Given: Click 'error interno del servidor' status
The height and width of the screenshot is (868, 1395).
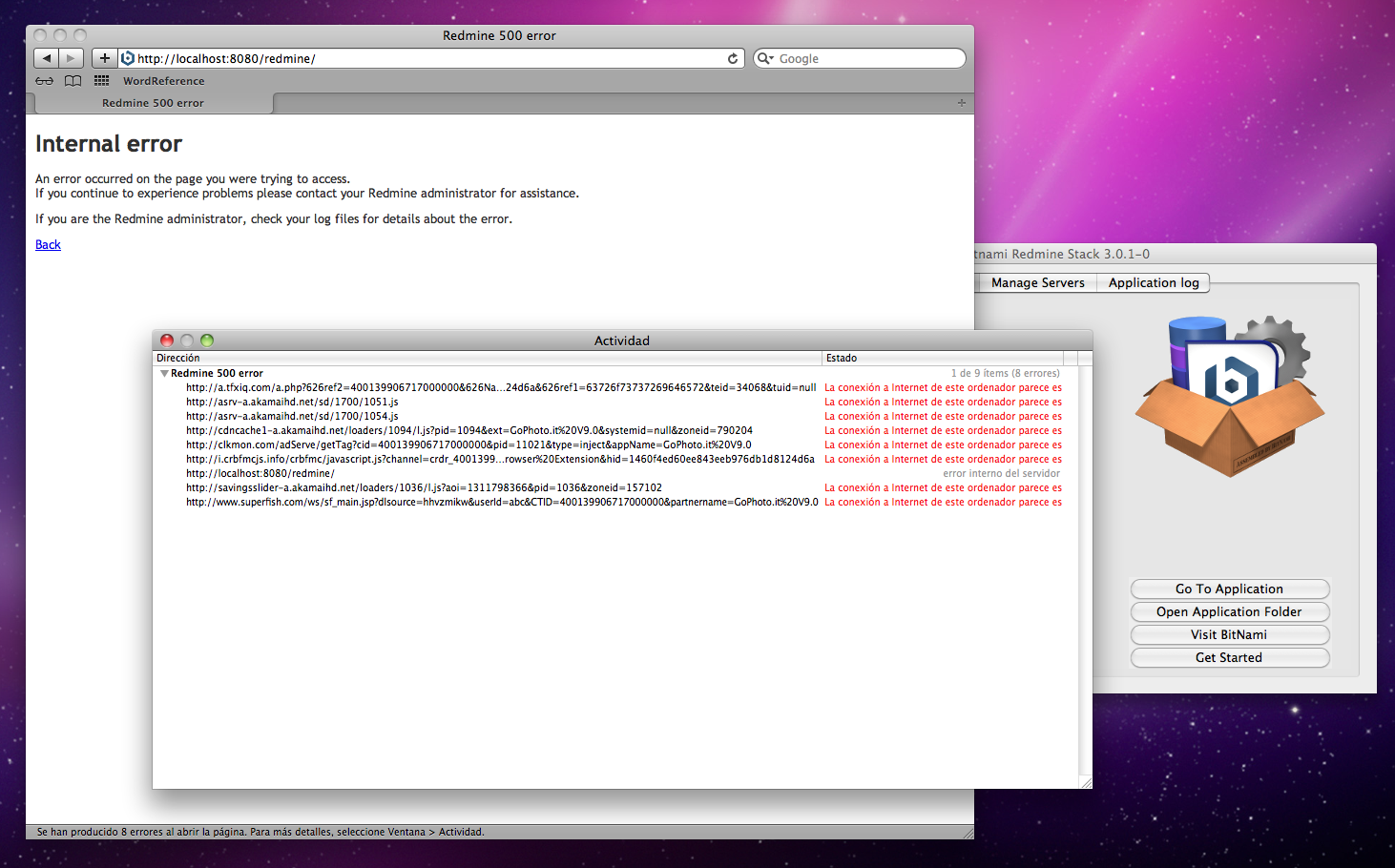Looking at the screenshot, I should click(x=1001, y=474).
